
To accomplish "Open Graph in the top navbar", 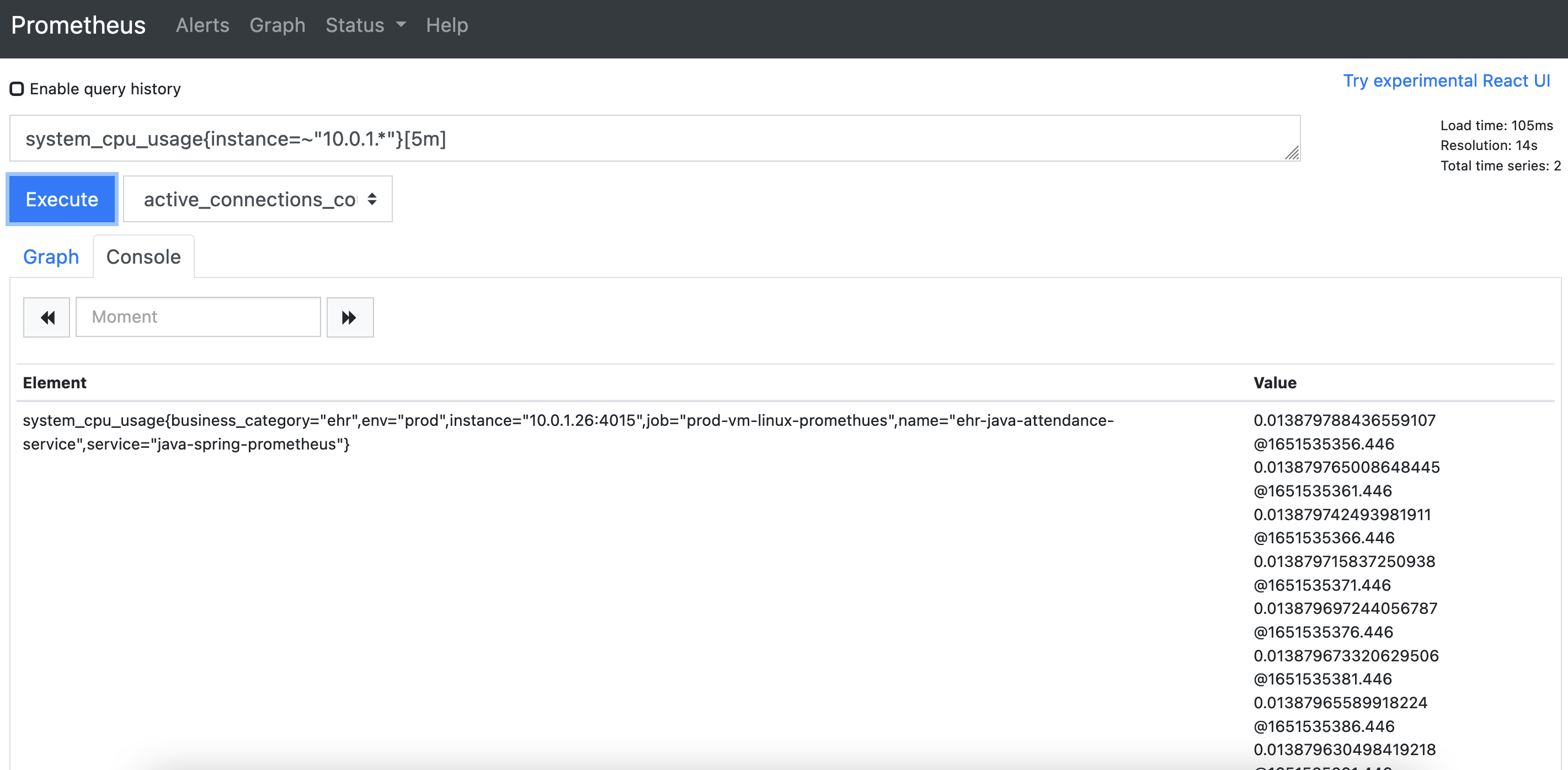I will click(x=278, y=25).
